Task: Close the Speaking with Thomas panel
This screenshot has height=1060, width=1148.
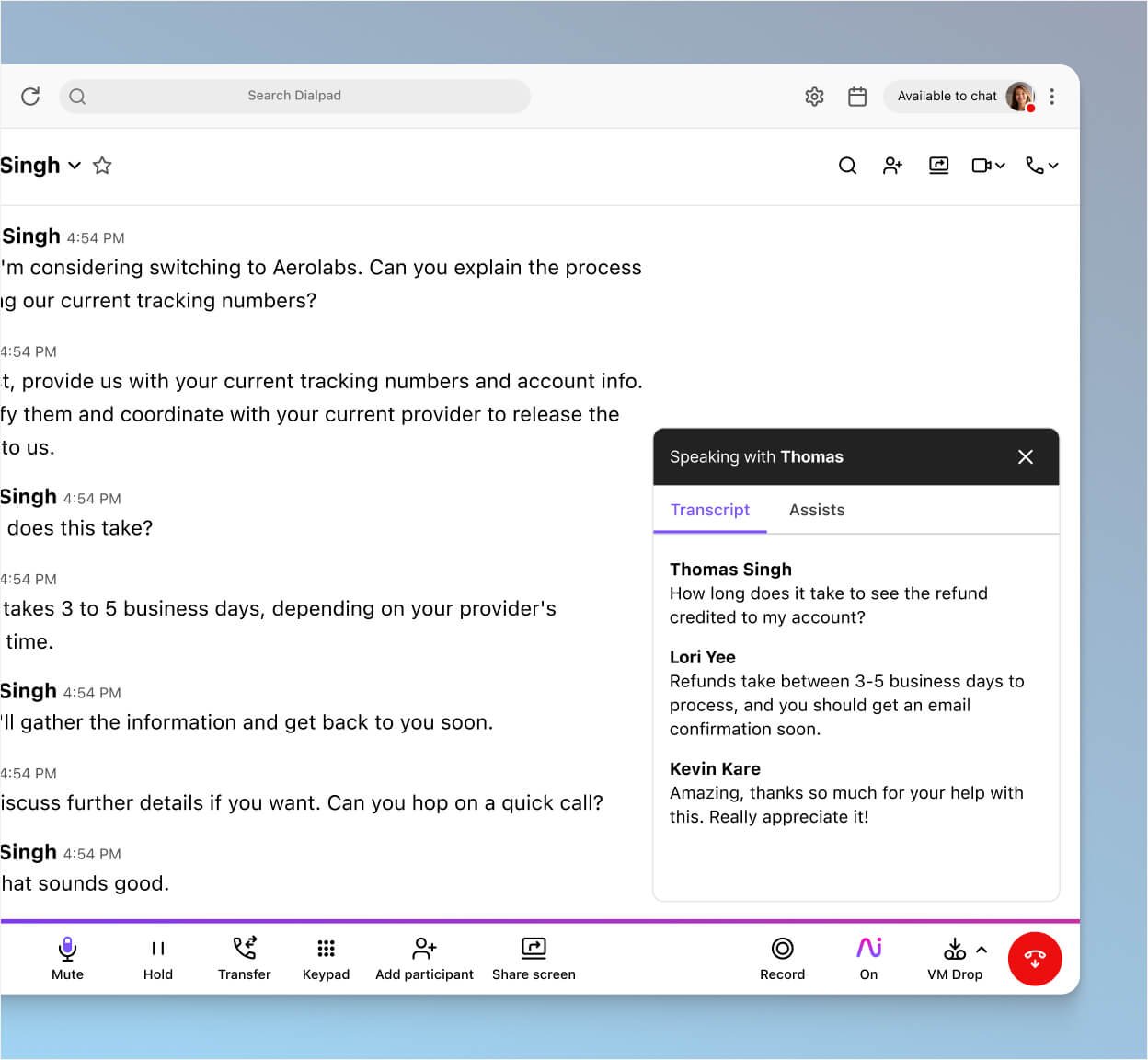Action: click(1026, 457)
